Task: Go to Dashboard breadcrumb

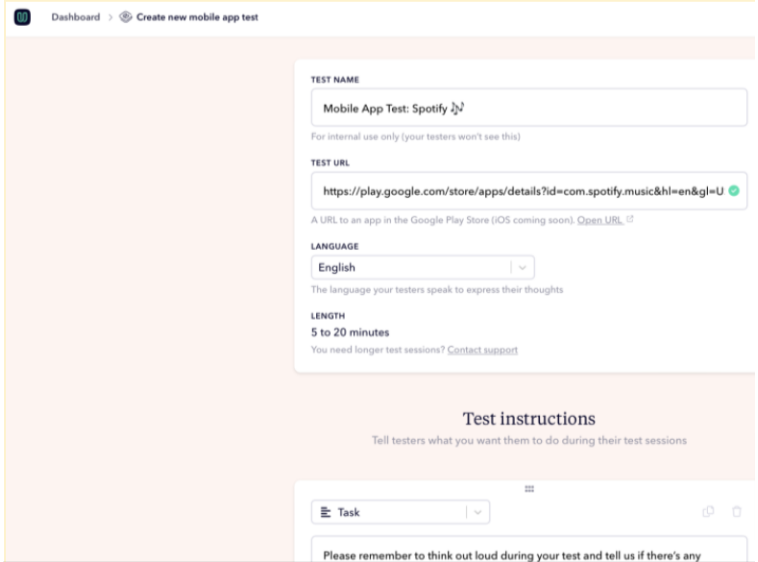Action: [75, 17]
